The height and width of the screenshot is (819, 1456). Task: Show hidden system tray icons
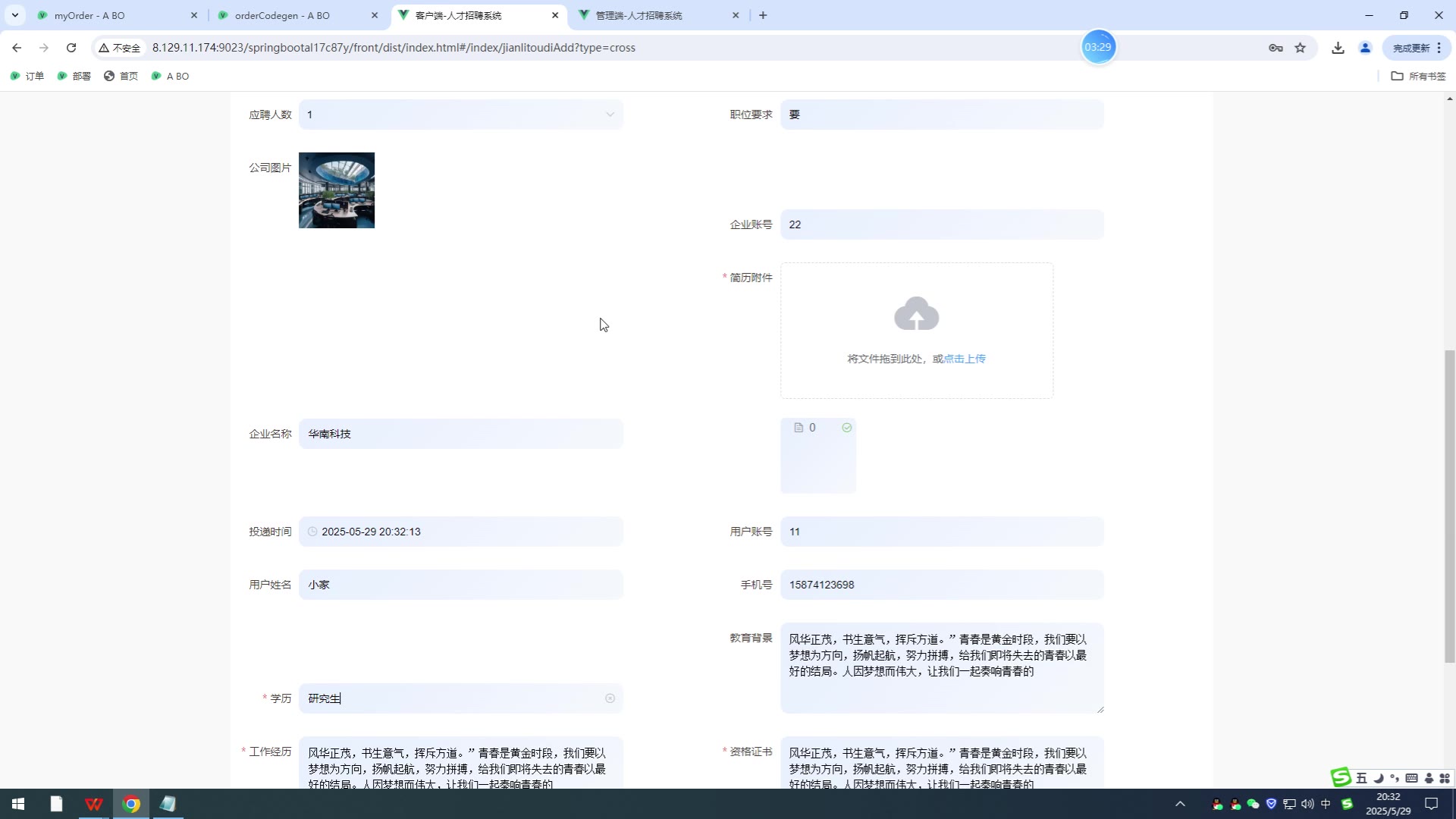click(x=1180, y=804)
